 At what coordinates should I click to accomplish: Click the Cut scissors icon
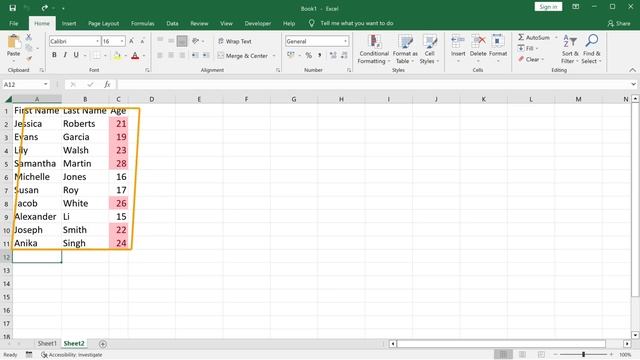tap(29, 37)
